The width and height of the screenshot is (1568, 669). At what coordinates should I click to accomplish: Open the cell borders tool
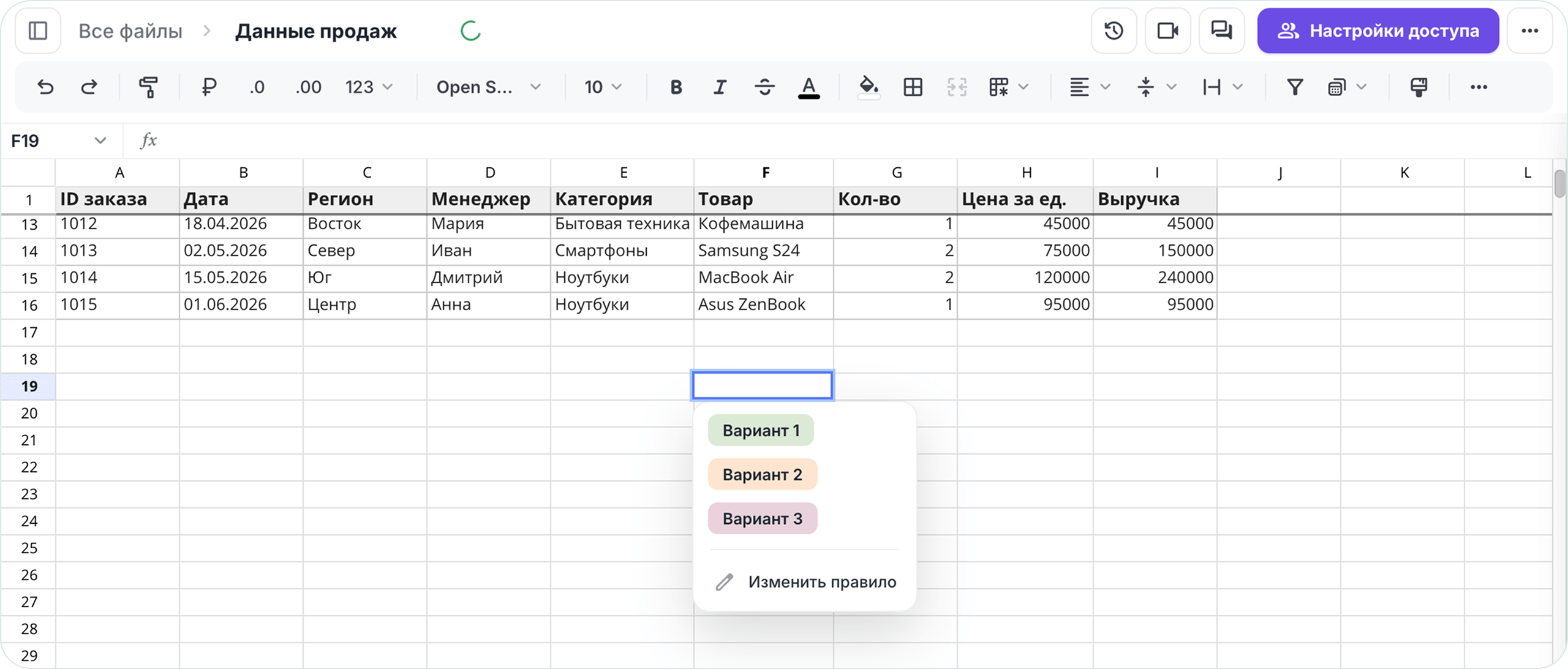click(x=913, y=87)
